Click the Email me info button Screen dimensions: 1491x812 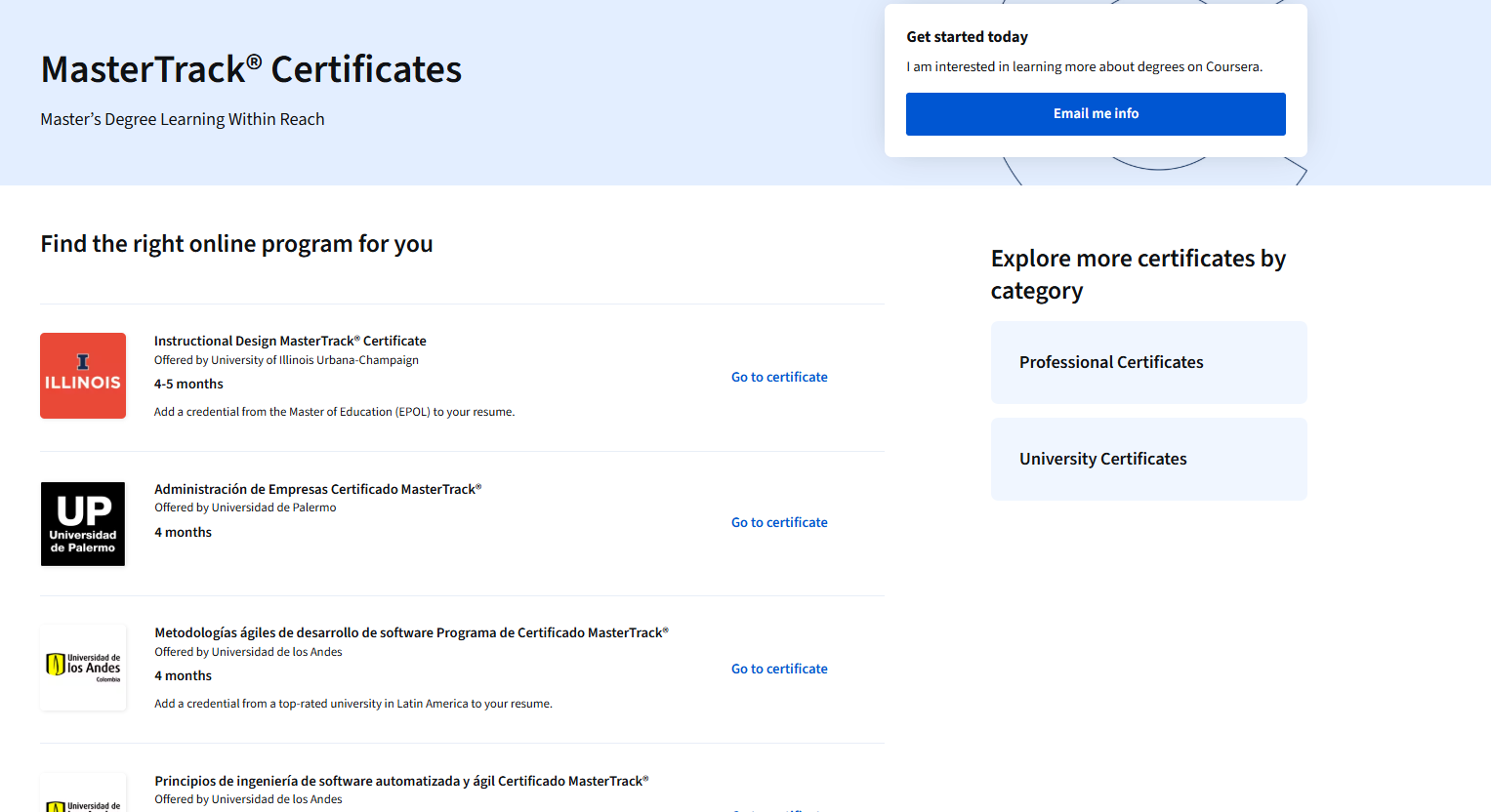[1096, 114]
